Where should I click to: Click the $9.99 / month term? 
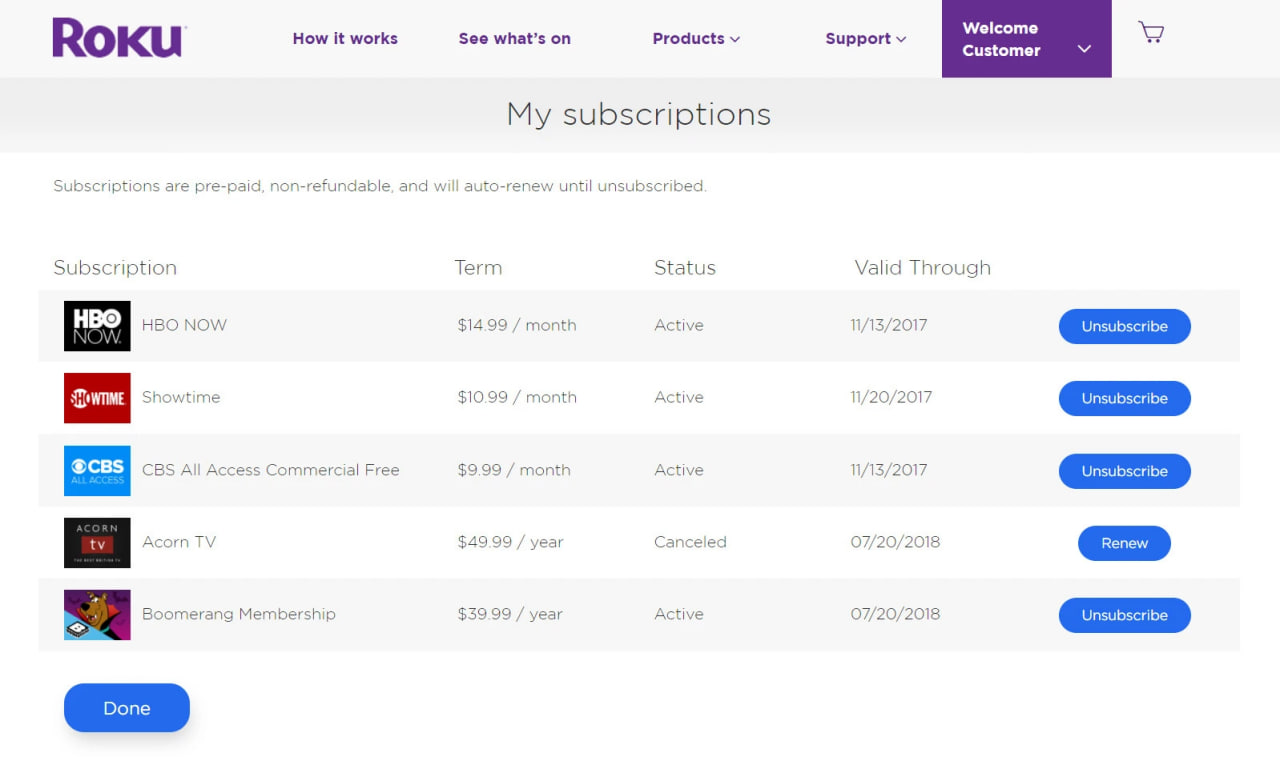tap(514, 470)
